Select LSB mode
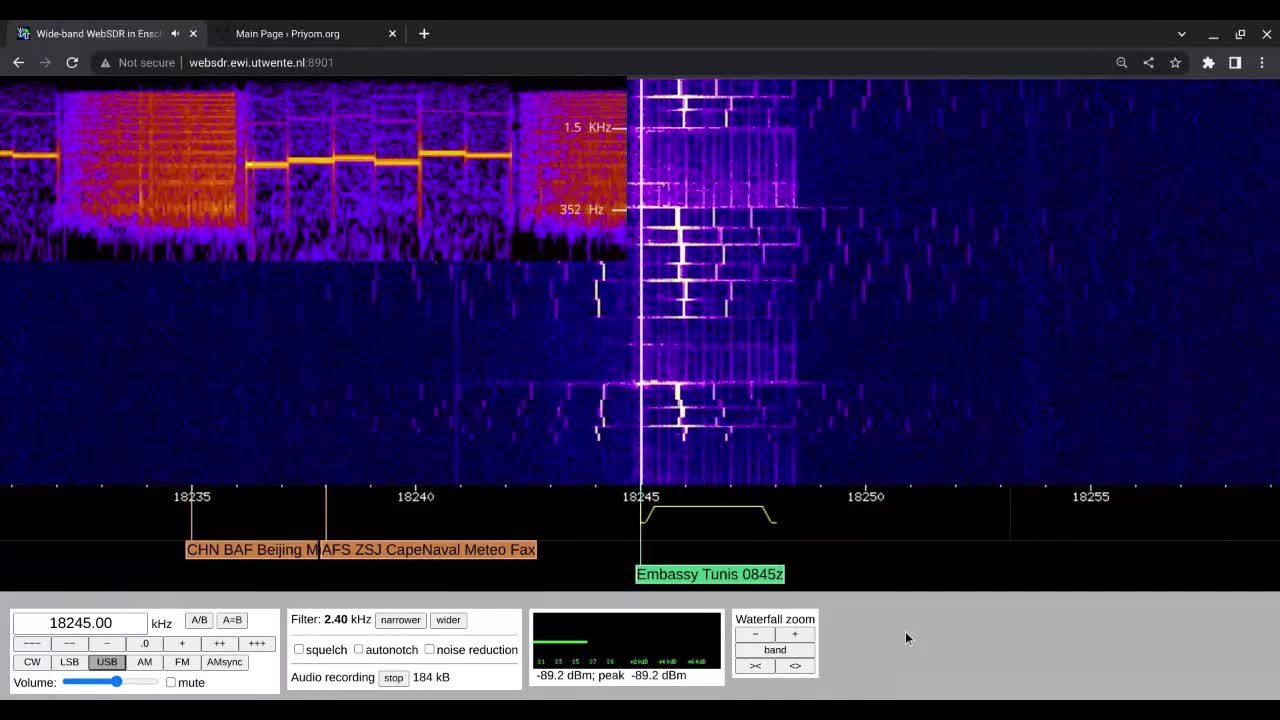Viewport: 1280px width, 720px height. [69, 662]
